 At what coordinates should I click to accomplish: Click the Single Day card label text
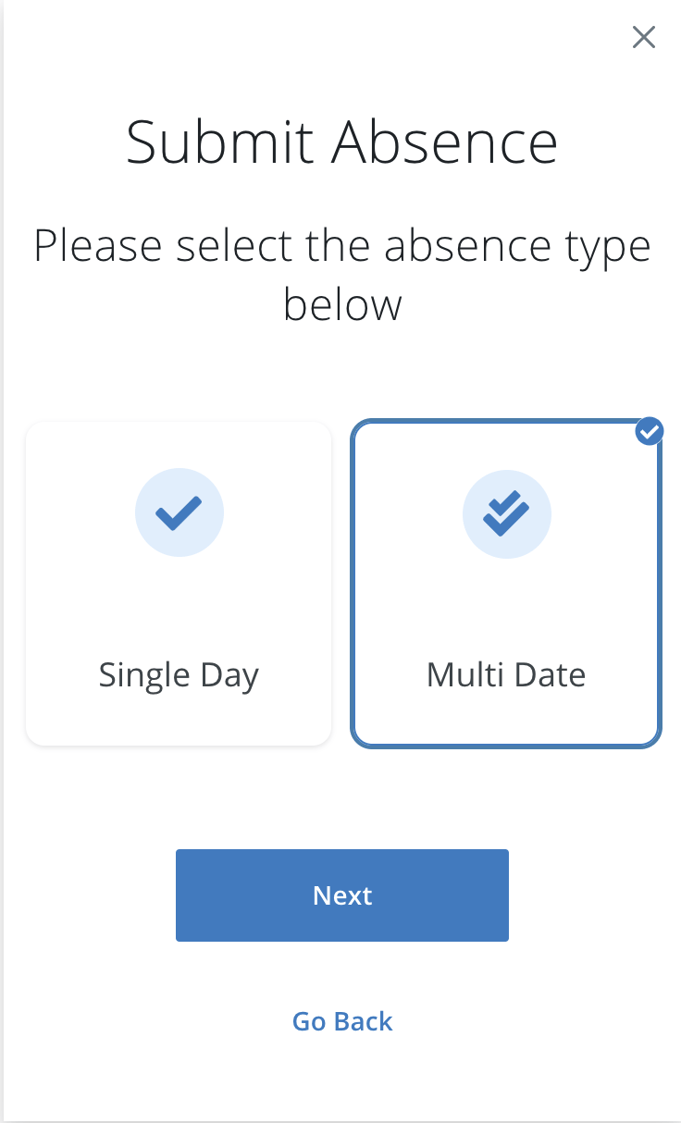[x=178, y=674]
